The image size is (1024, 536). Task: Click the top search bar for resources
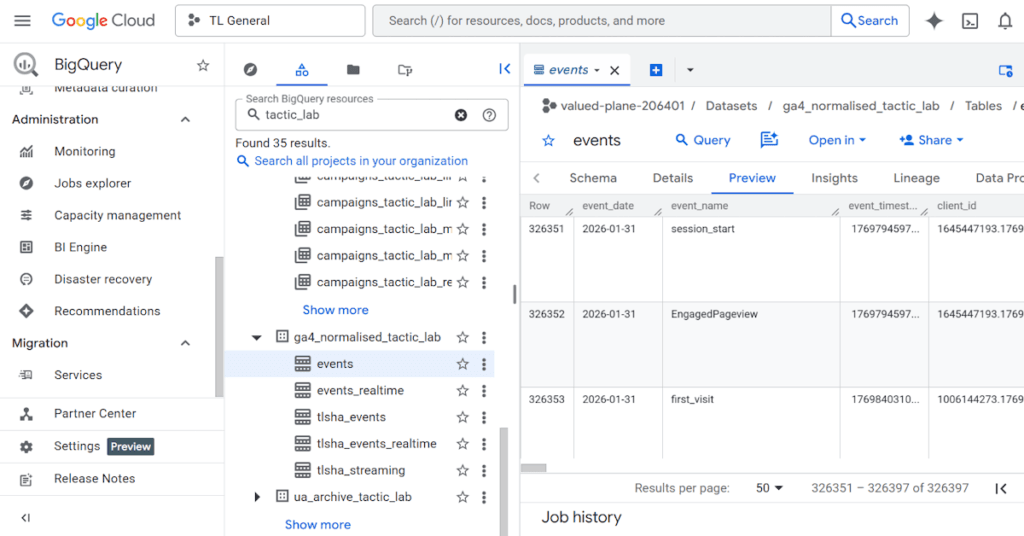(600, 21)
